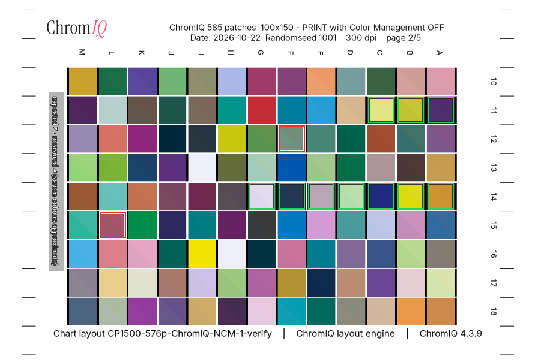Viewport: 535px width, 362px height.
Task: Click the 'ChromIQ layout engine' footer text
Action: [x=345, y=334]
